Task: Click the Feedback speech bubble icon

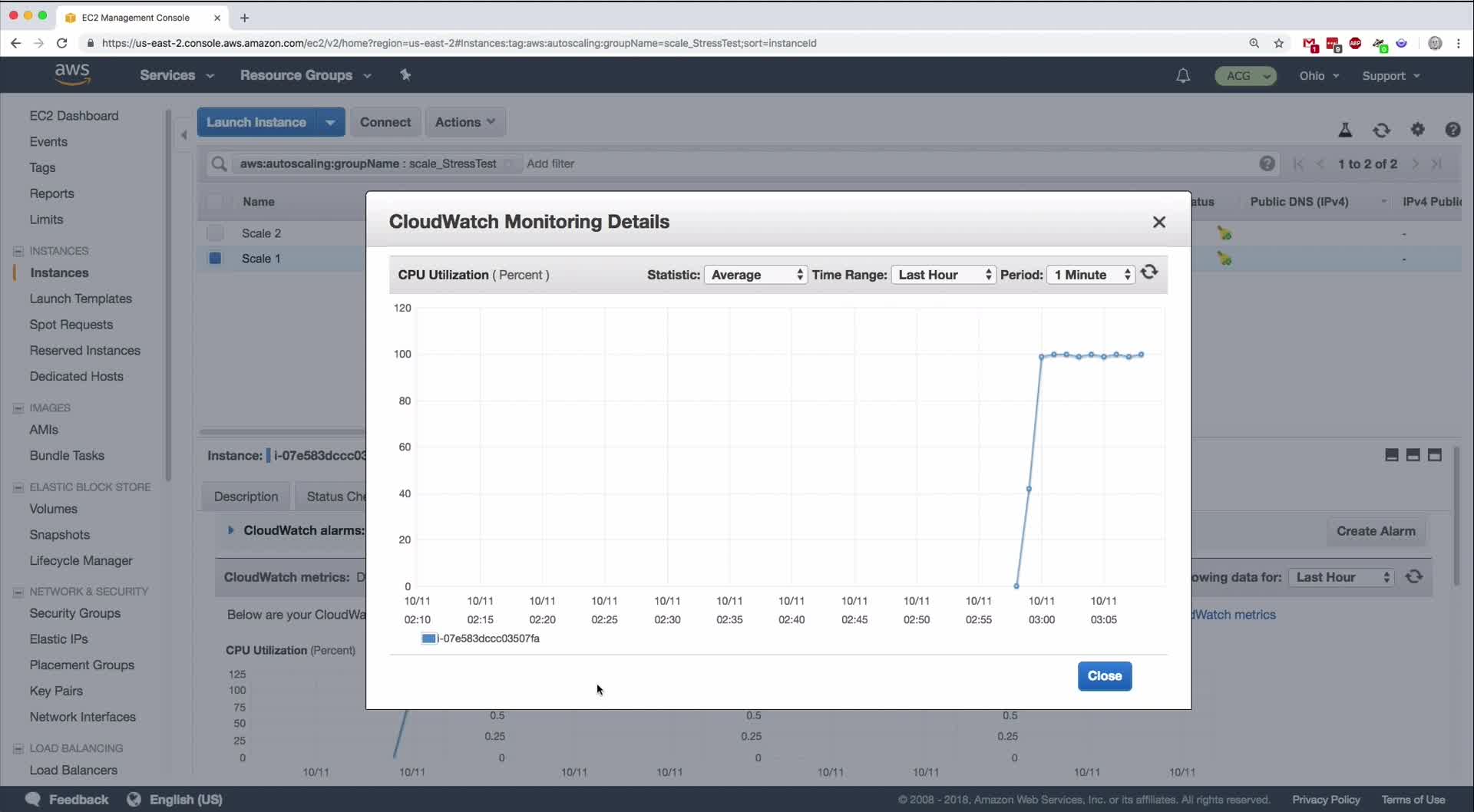Action: tap(32, 799)
